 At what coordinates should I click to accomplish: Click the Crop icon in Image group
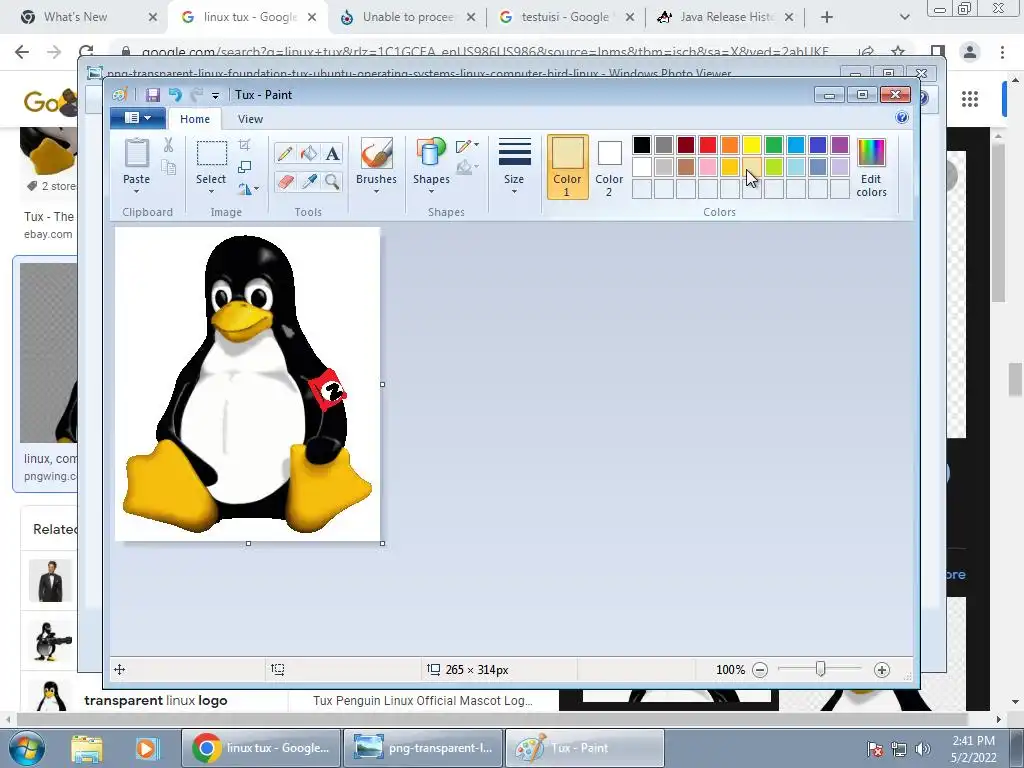coord(244,145)
